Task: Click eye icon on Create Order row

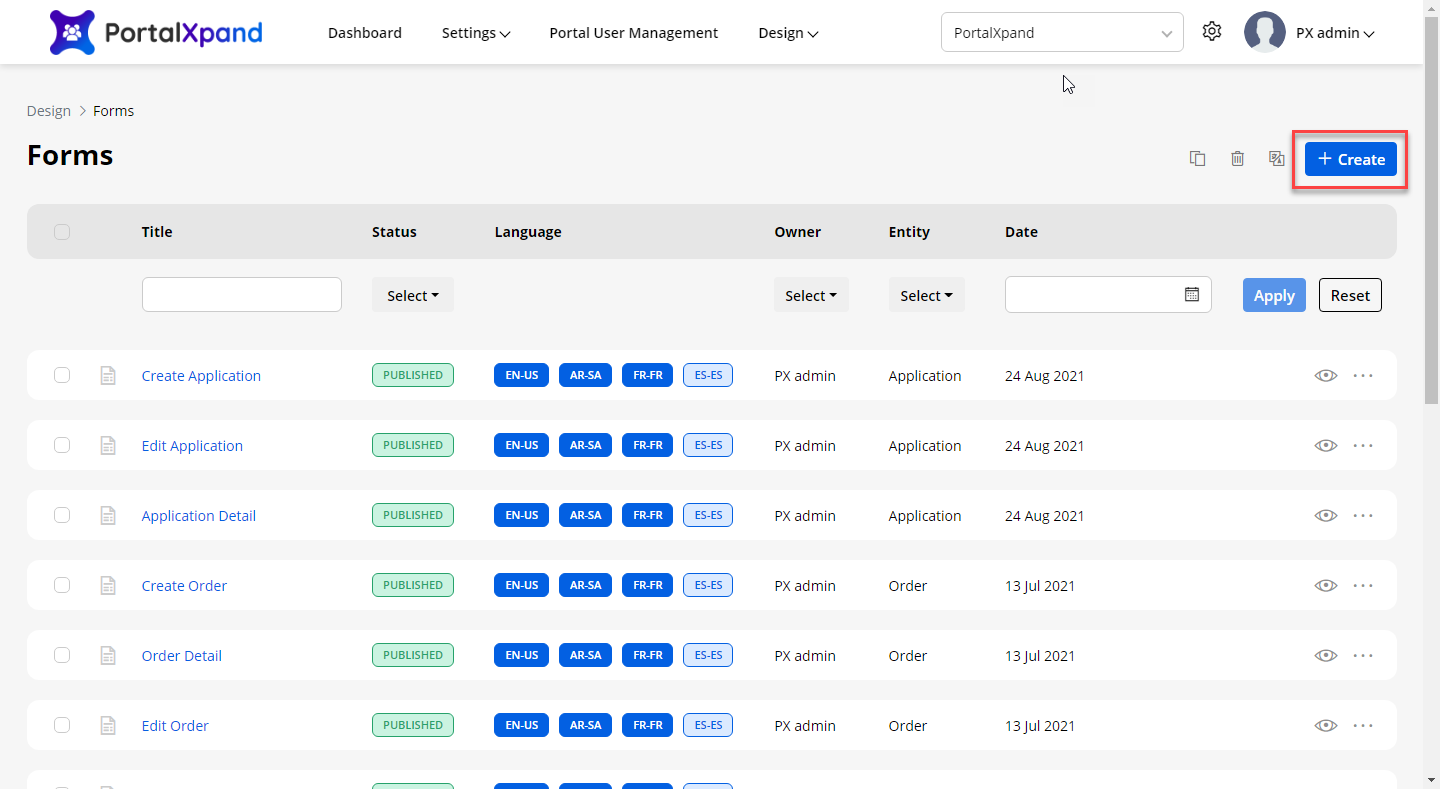Action: pyautogui.click(x=1326, y=586)
